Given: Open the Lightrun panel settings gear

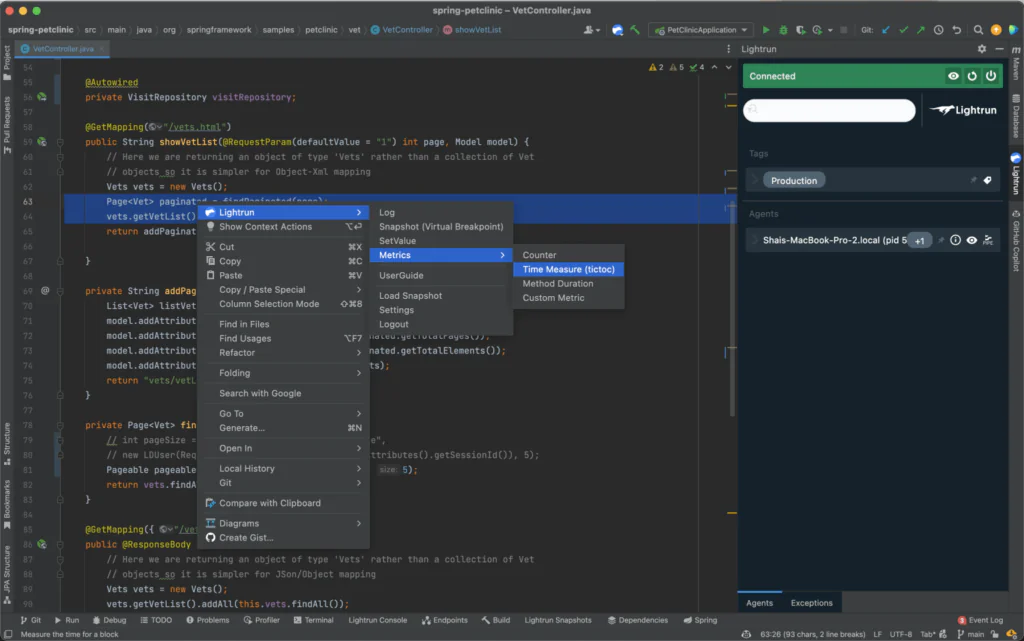Looking at the screenshot, I should 981,48.
